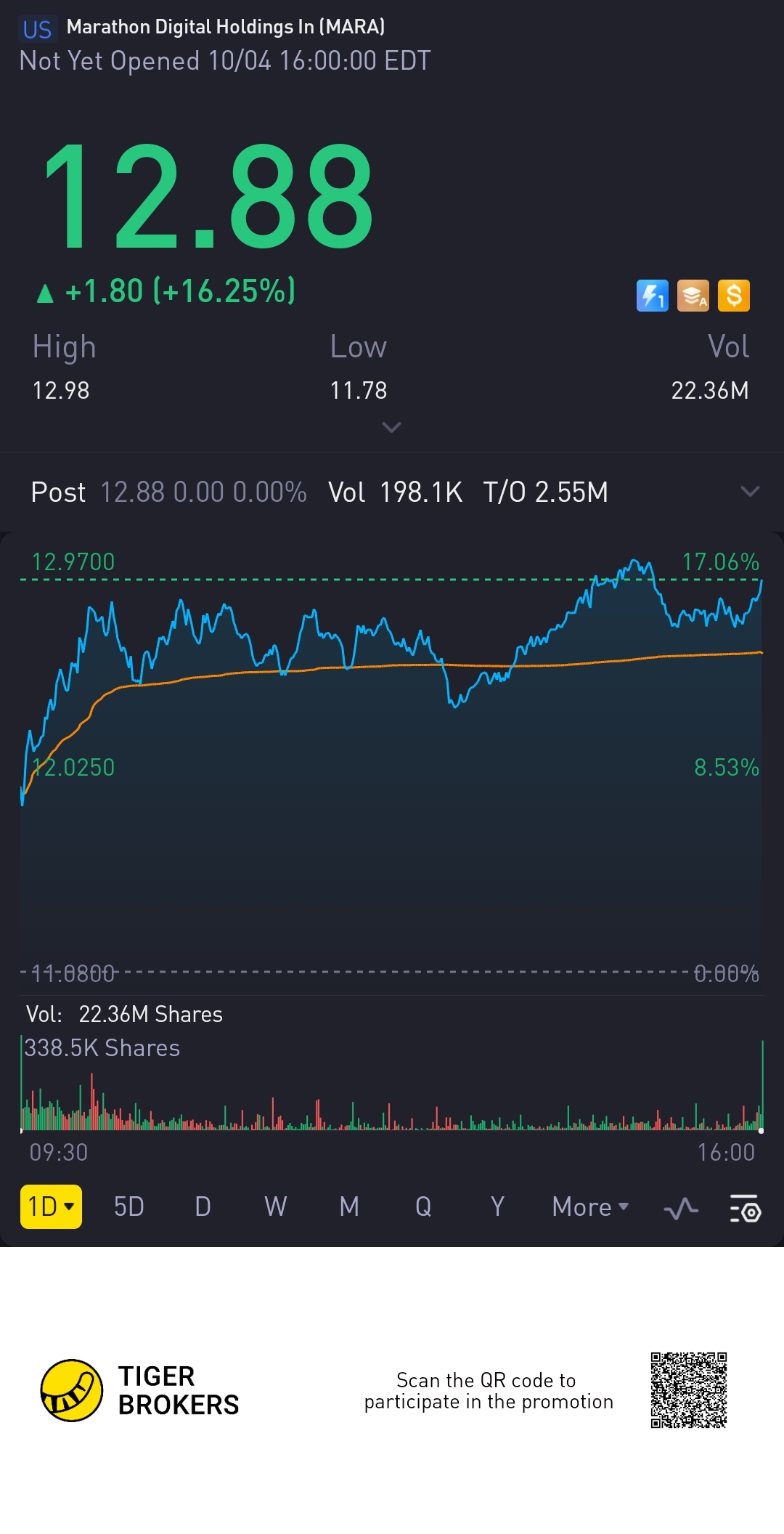Open the More timeframes dropdown
784x1534 pixels.
(x=590, y=1206)
